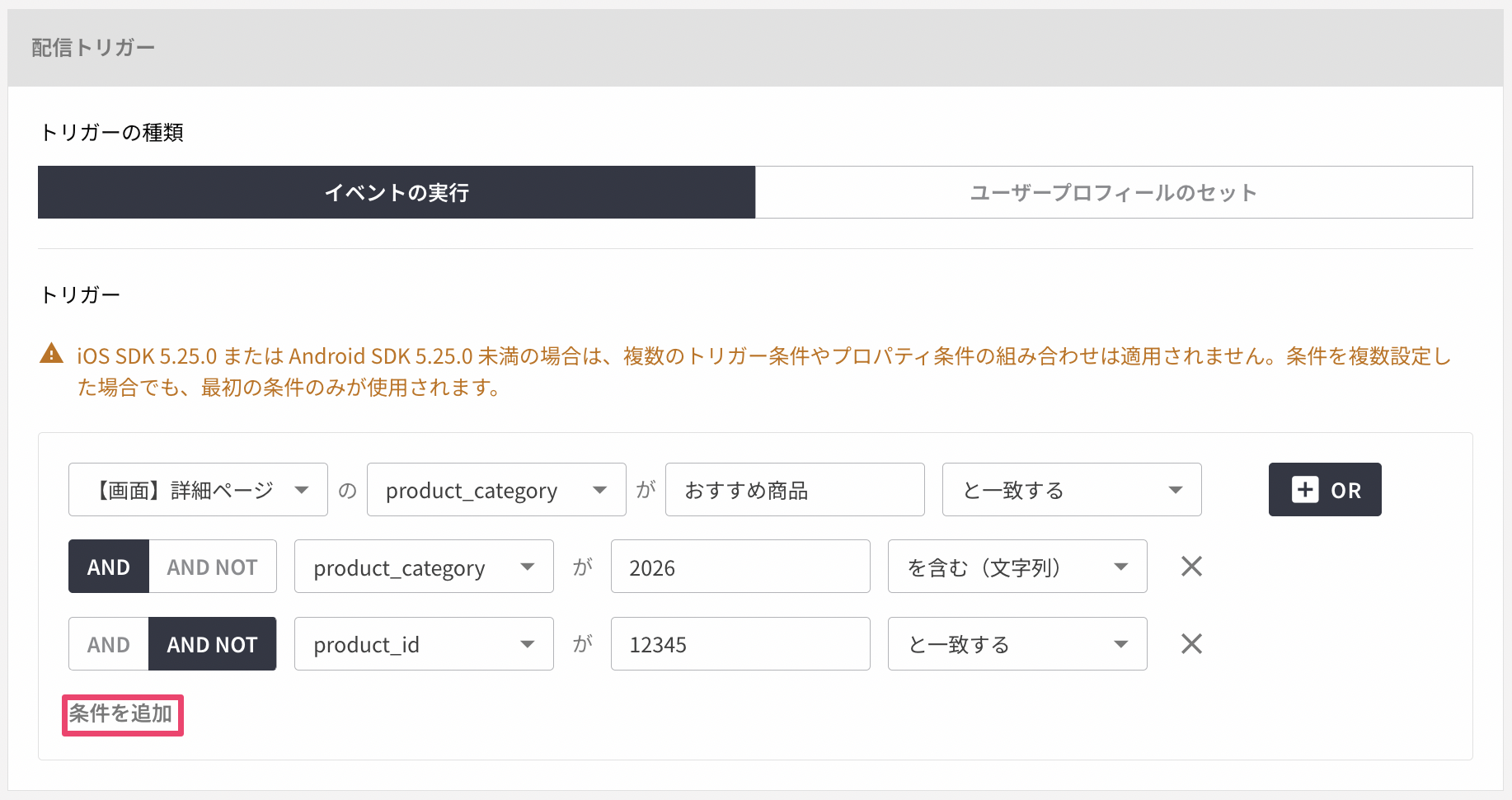Edit the 12345 value field
This screenshot has height=800, width=1512.
pos(740,644)
